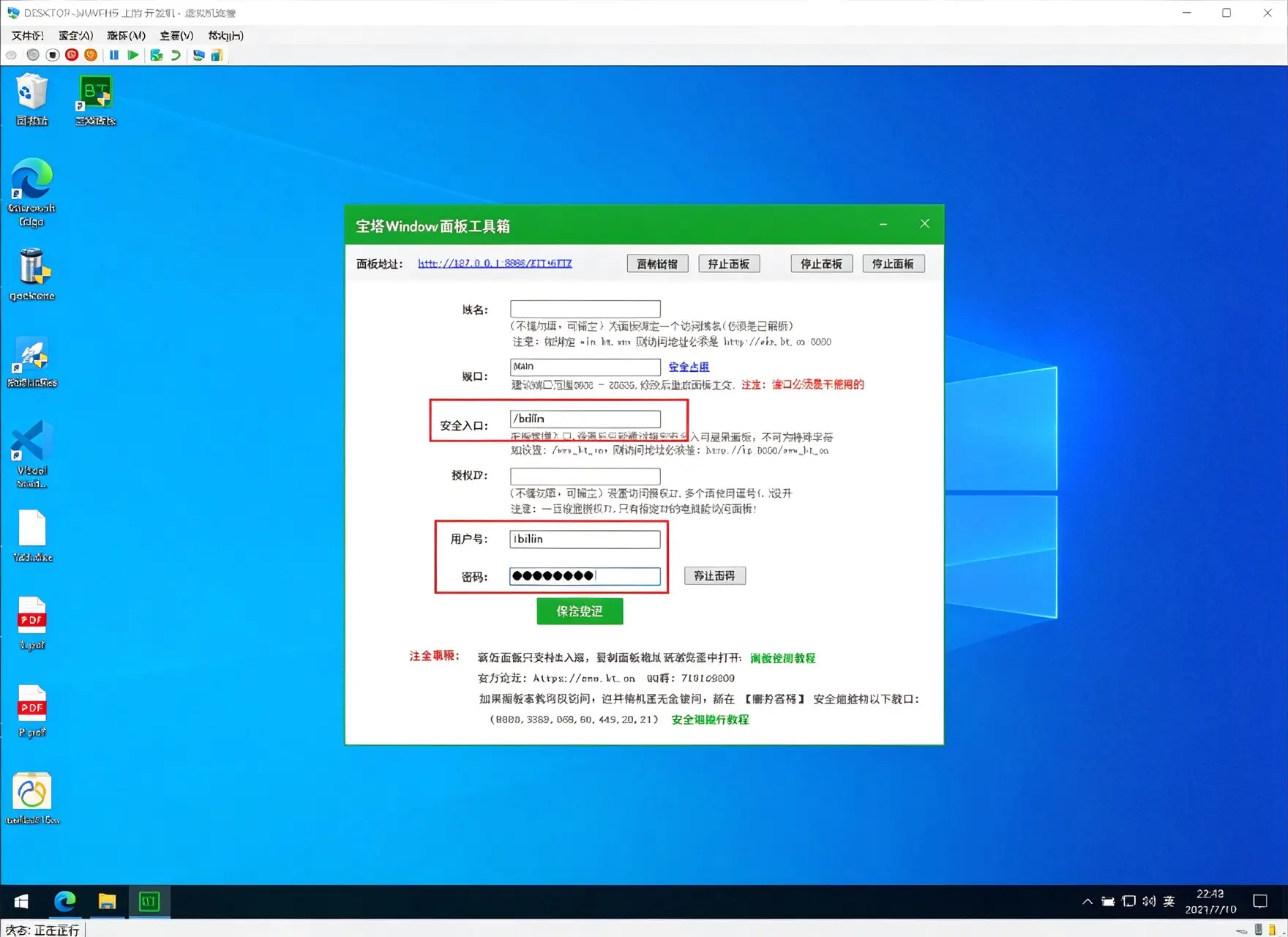Focus the password (密码) input field
Image resolution: width=1288 pixels, height=937 pixels.
[x=585, y=576]
